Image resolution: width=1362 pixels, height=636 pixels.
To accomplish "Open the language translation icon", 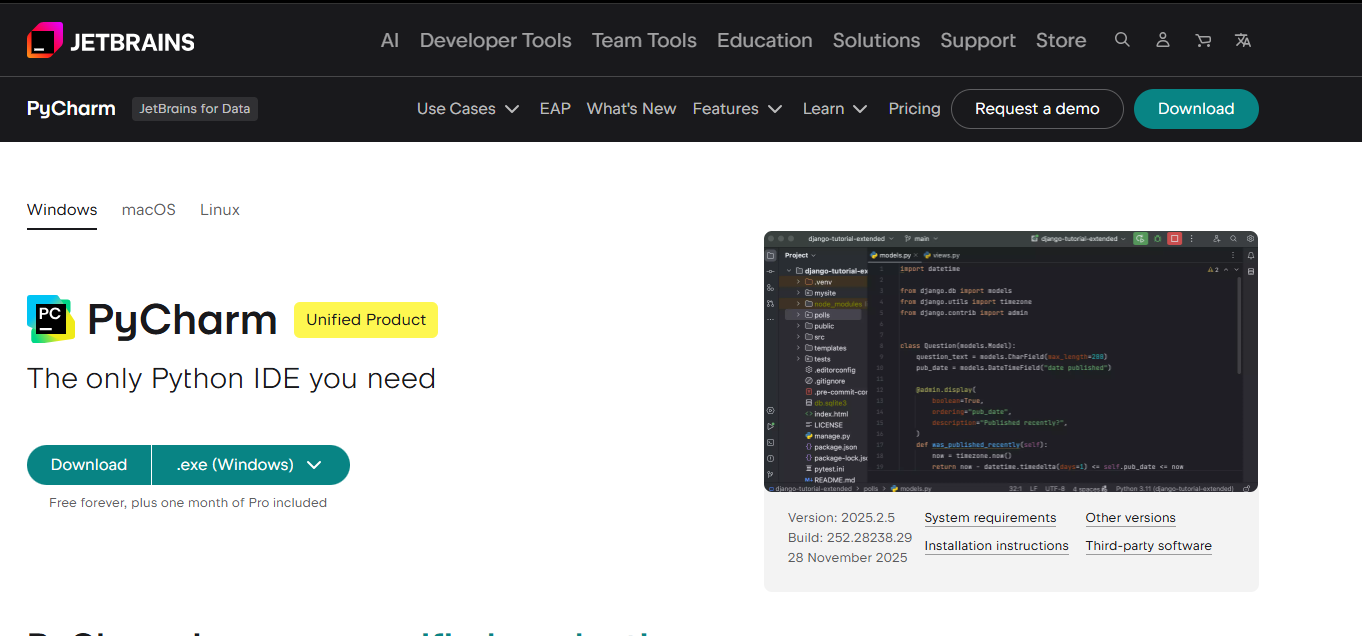I will pos(1243,40).
